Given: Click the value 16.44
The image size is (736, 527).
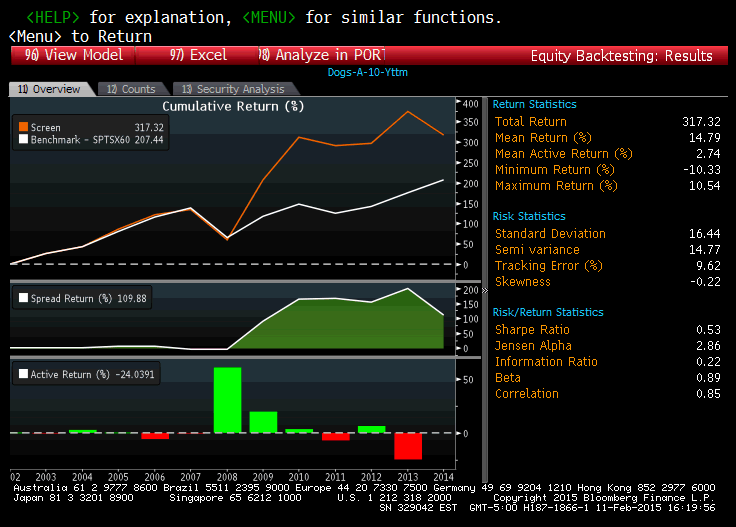Looking at the screenshot, I should pyautogui.click(x=705, y=234).
